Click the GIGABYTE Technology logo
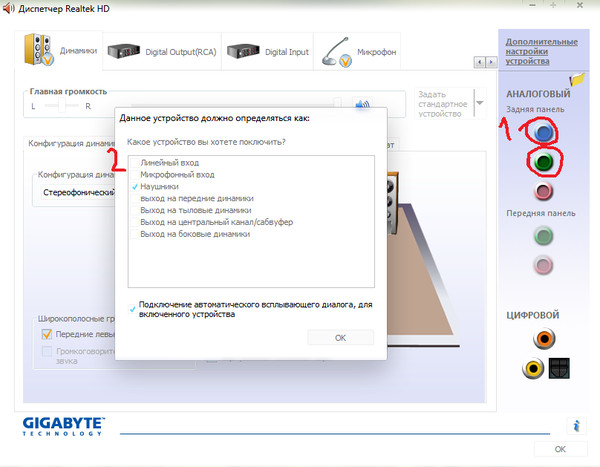 (64, 426)
